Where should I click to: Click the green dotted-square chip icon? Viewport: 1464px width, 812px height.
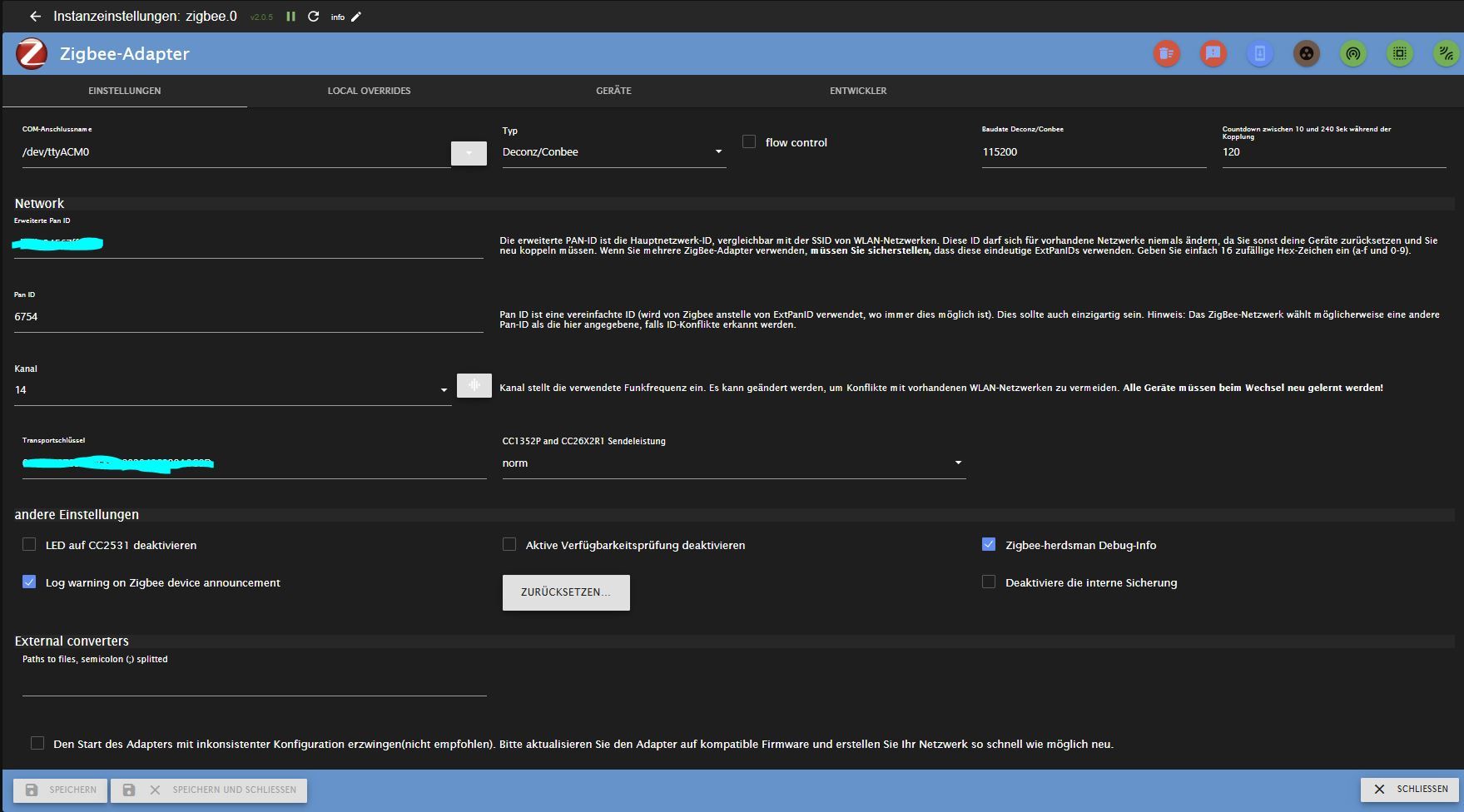tap(1400, 54)
